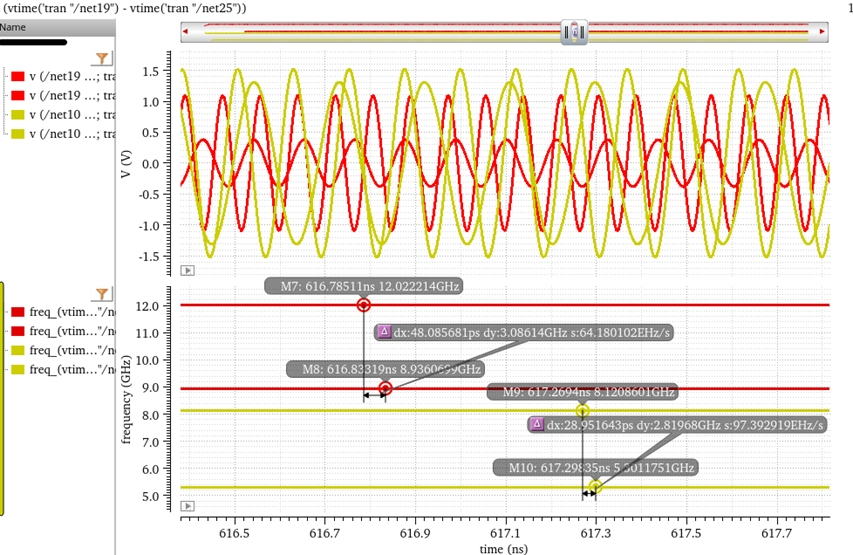Click the M8 marker circle at 9 GHz
Screen dimensions: 853x555
385,389
